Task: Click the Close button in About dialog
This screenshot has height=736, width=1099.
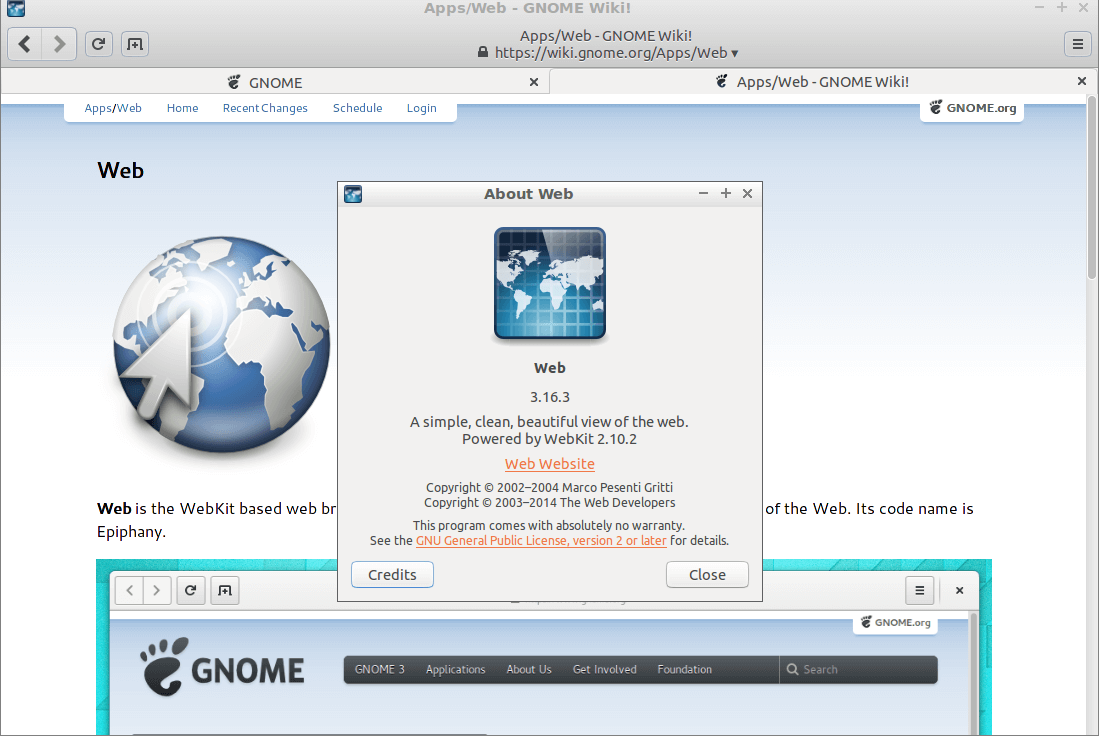Action: 707,575
